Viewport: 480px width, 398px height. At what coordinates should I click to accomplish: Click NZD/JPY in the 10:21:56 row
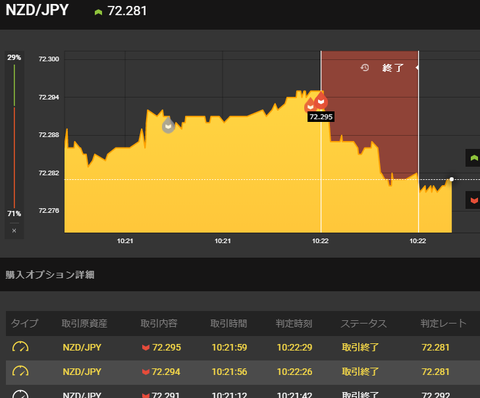click(x=82, y=372)
